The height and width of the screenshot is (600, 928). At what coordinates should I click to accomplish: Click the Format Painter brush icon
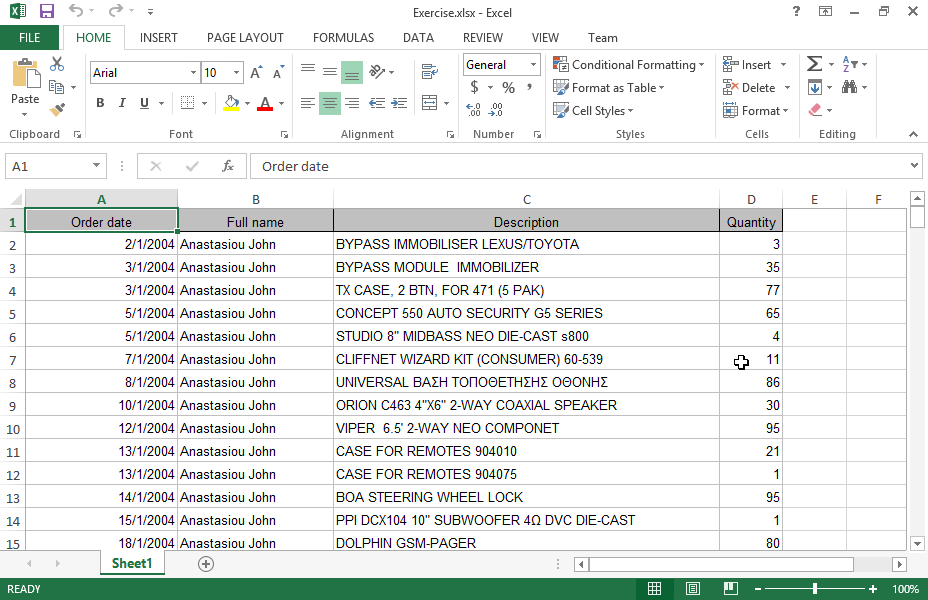pos(57,109)
